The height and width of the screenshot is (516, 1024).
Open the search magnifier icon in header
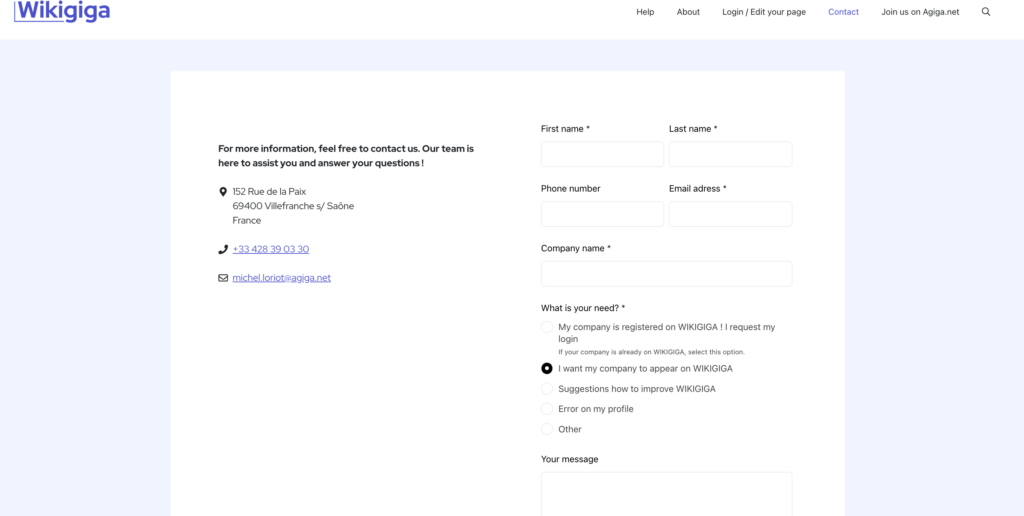986,12
